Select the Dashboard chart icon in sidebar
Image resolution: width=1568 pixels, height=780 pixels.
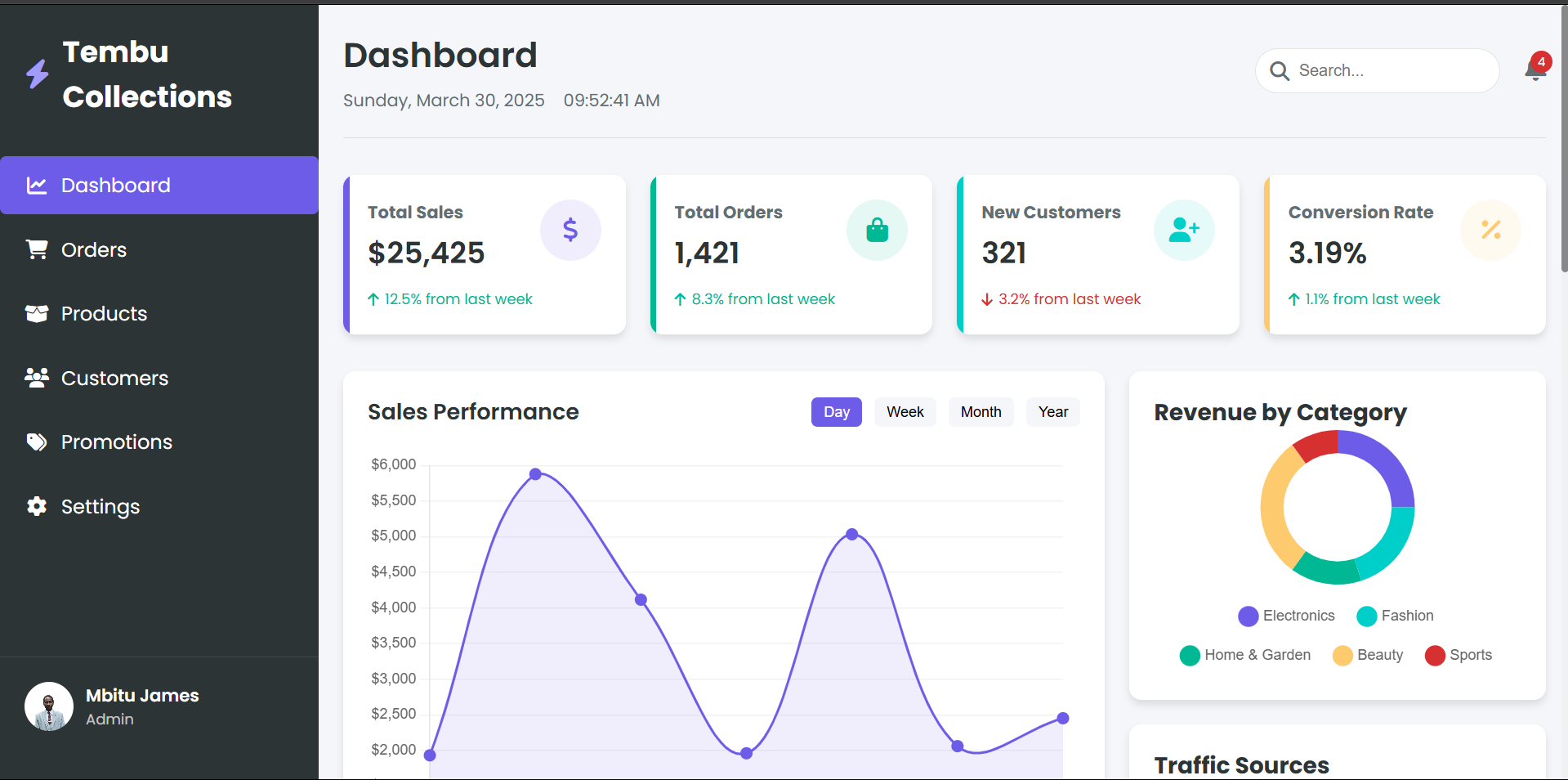point(37,185)
